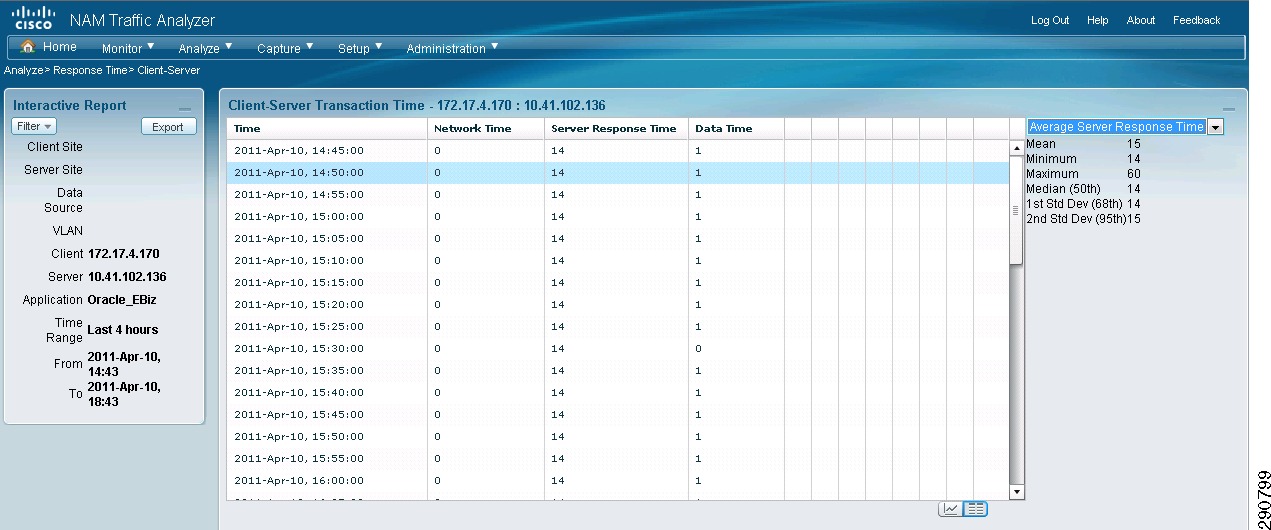Click table scrollbar down arrow

[1017, 492]
